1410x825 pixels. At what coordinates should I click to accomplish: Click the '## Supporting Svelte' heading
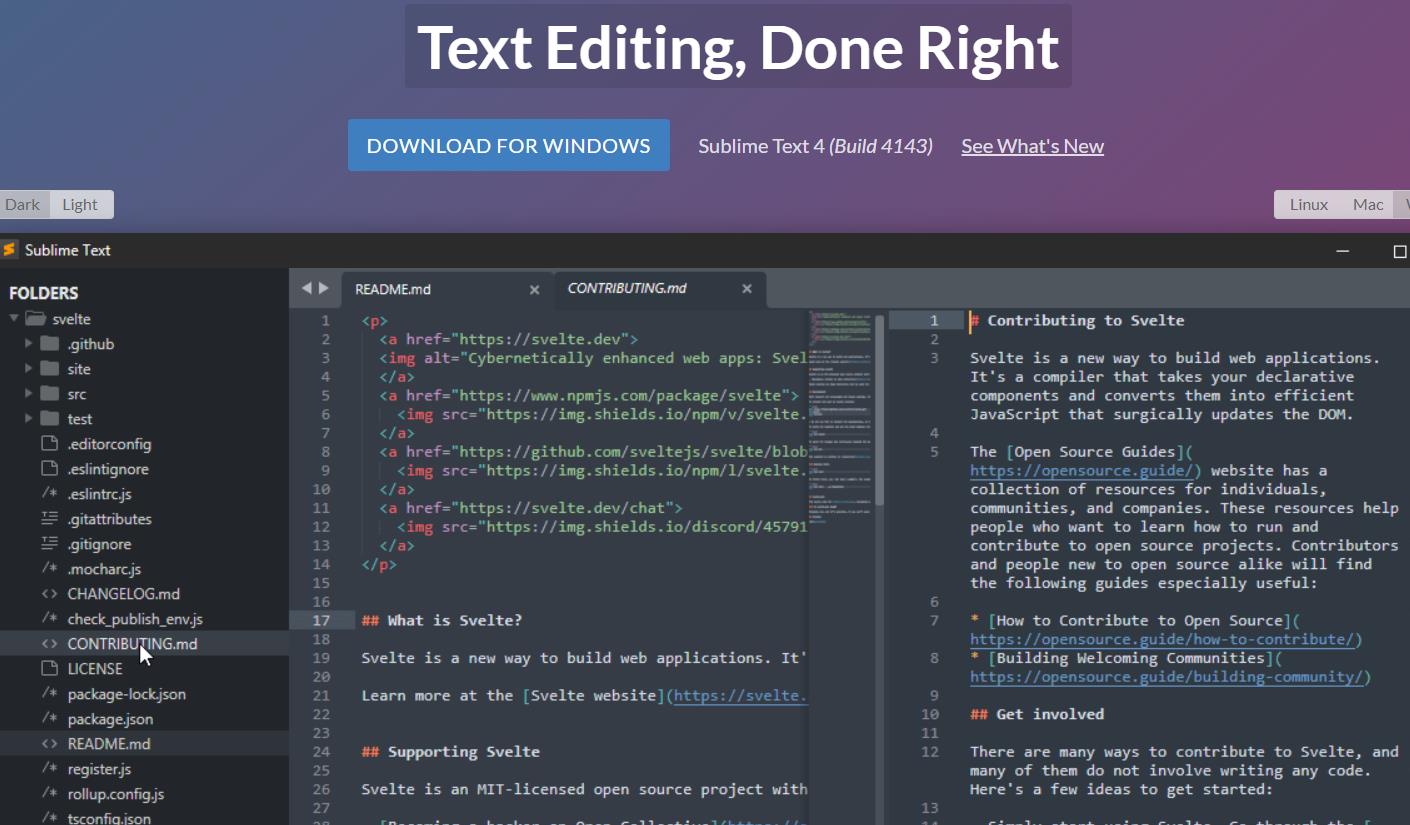click(451, 752)
